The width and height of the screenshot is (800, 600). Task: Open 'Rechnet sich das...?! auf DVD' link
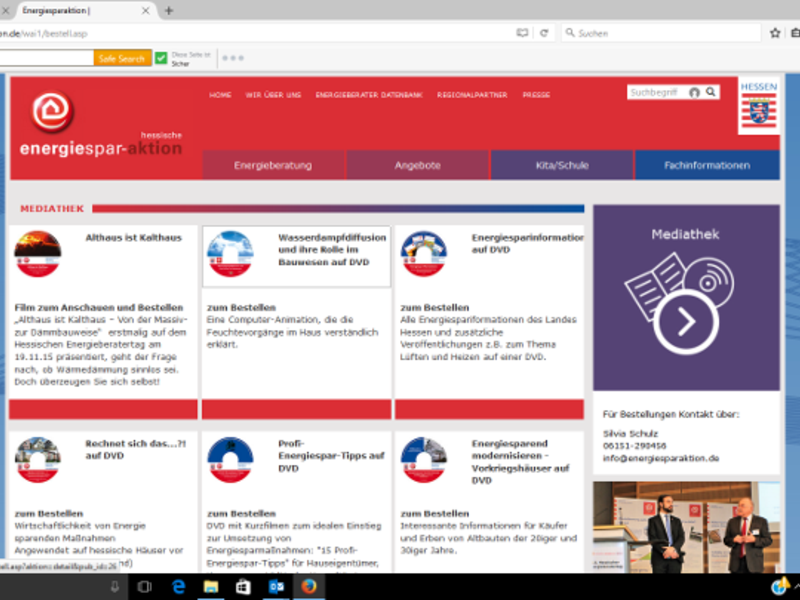[x=136, y=449]
